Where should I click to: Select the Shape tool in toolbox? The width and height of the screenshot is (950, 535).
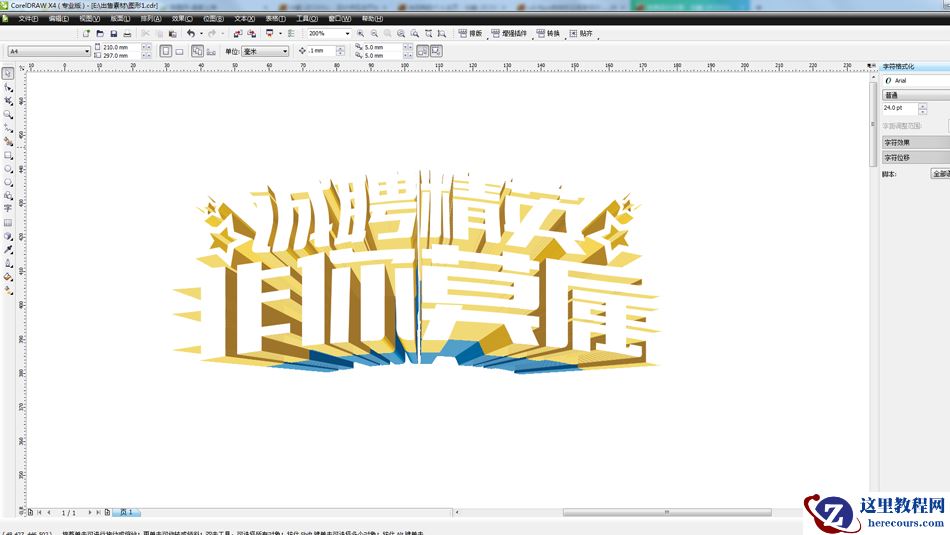(x=8, y=88)
